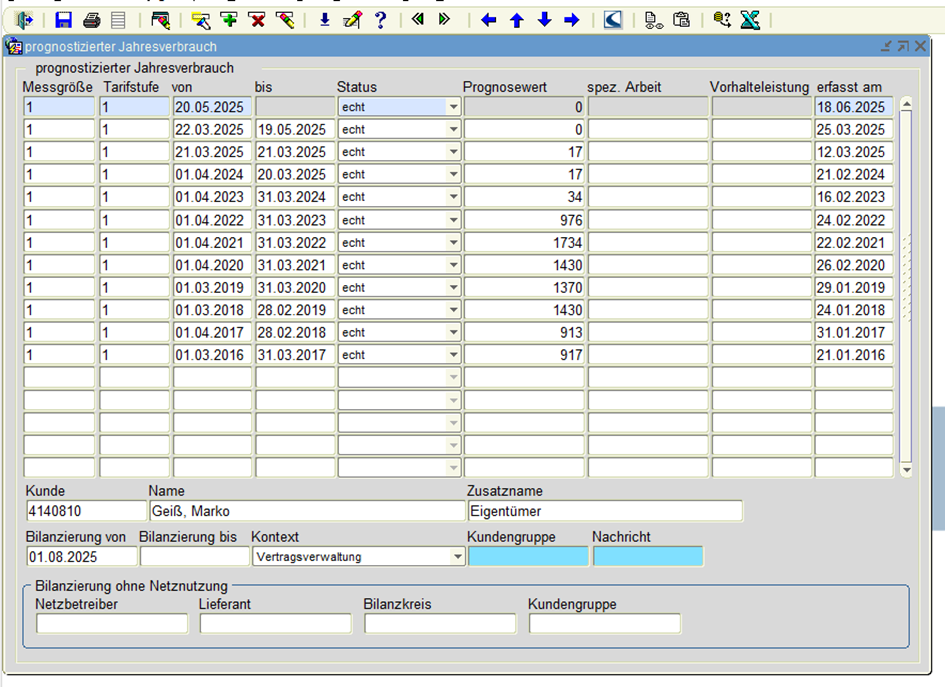Click the blue floppy disk save icon

point(63,20)
